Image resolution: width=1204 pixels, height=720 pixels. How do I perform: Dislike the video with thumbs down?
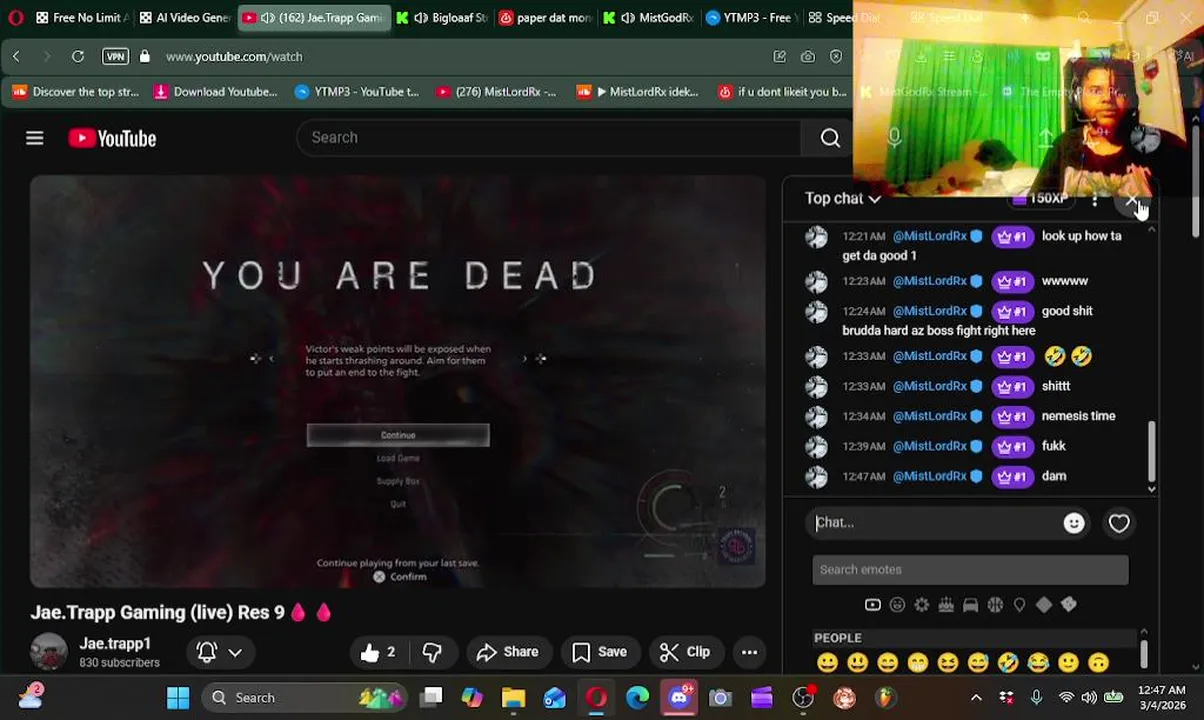coord(432,652)
